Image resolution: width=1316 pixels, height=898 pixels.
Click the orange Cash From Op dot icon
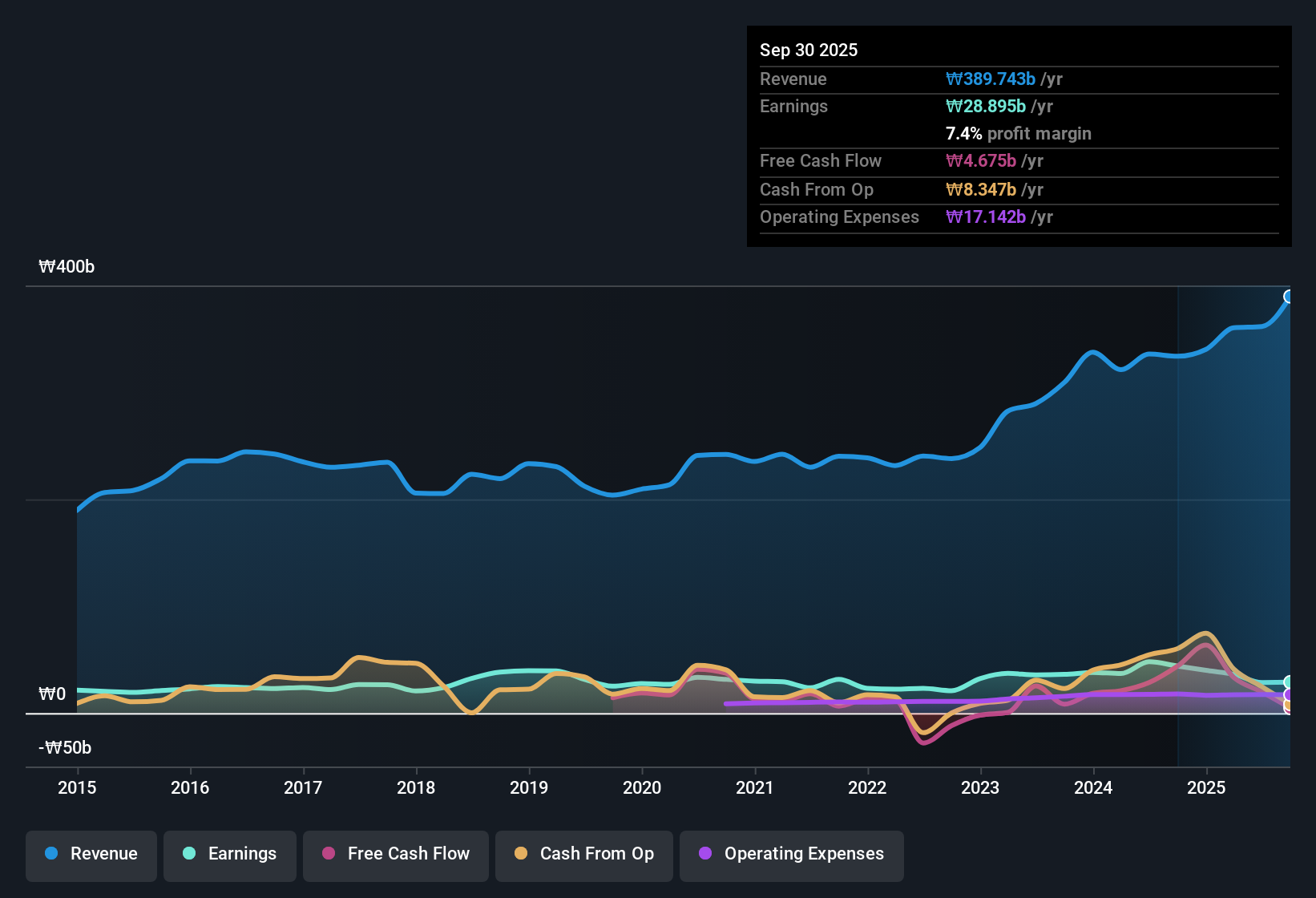click(520, 855)
